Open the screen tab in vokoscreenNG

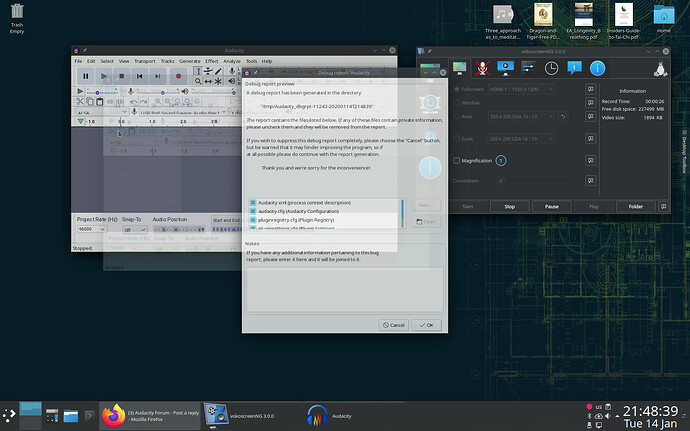[x=459, y=68]
